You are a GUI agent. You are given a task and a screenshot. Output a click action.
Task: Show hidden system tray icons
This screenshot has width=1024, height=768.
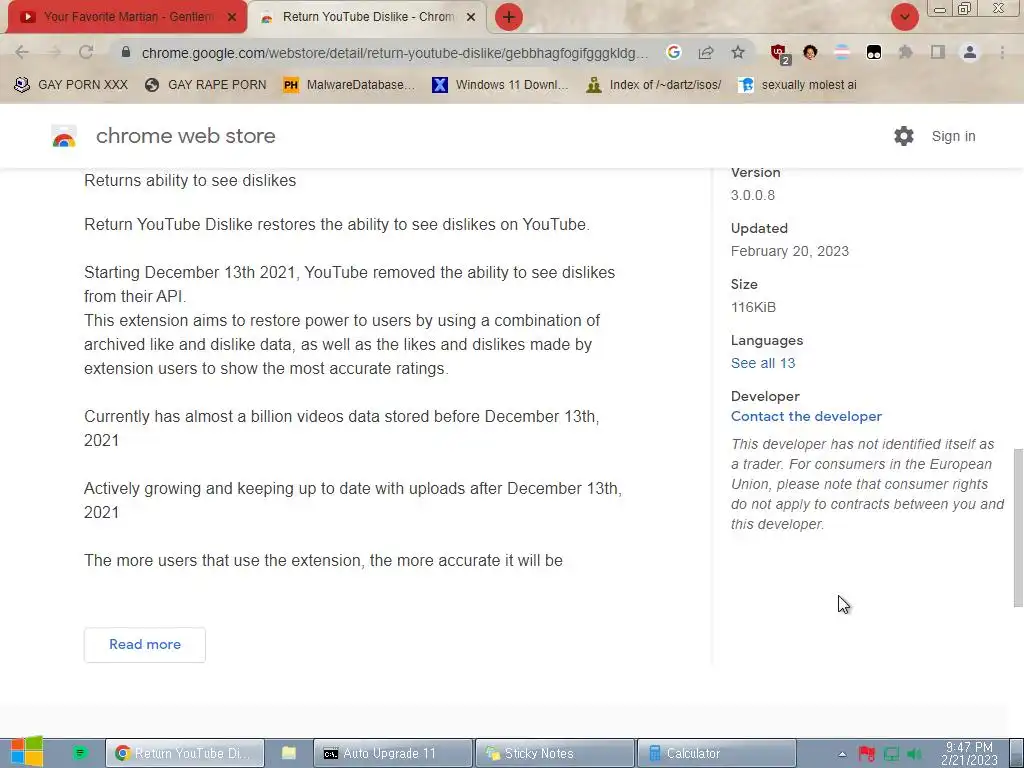pos(842,754)
